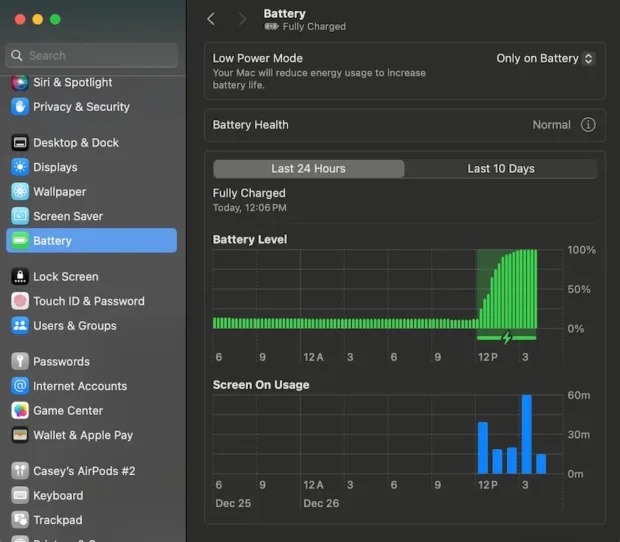Click the Battery Health label

pyautogui.click(x=250, y=125)
